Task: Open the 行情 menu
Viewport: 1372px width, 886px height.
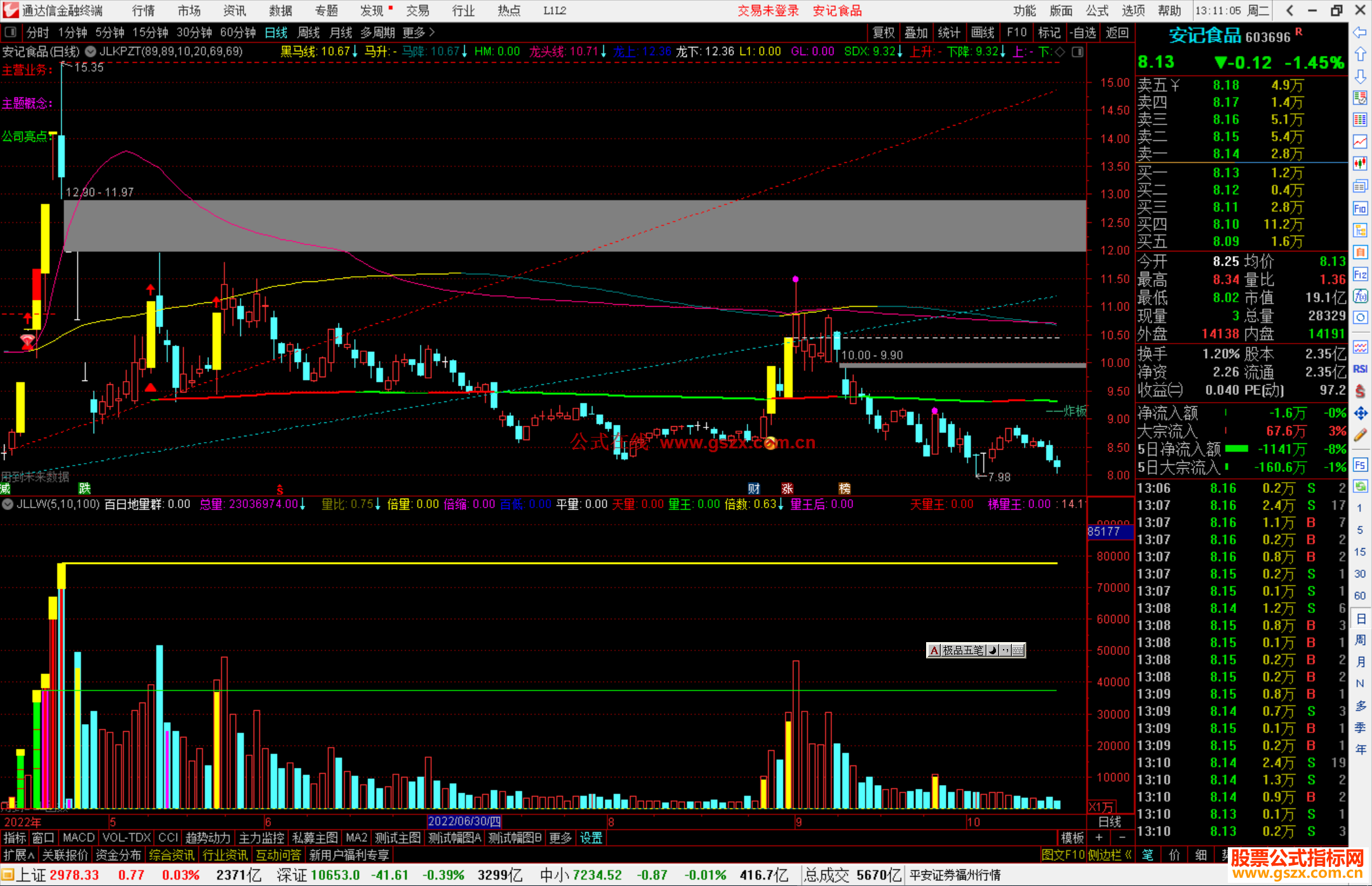Action: click(x=143, y=11)
